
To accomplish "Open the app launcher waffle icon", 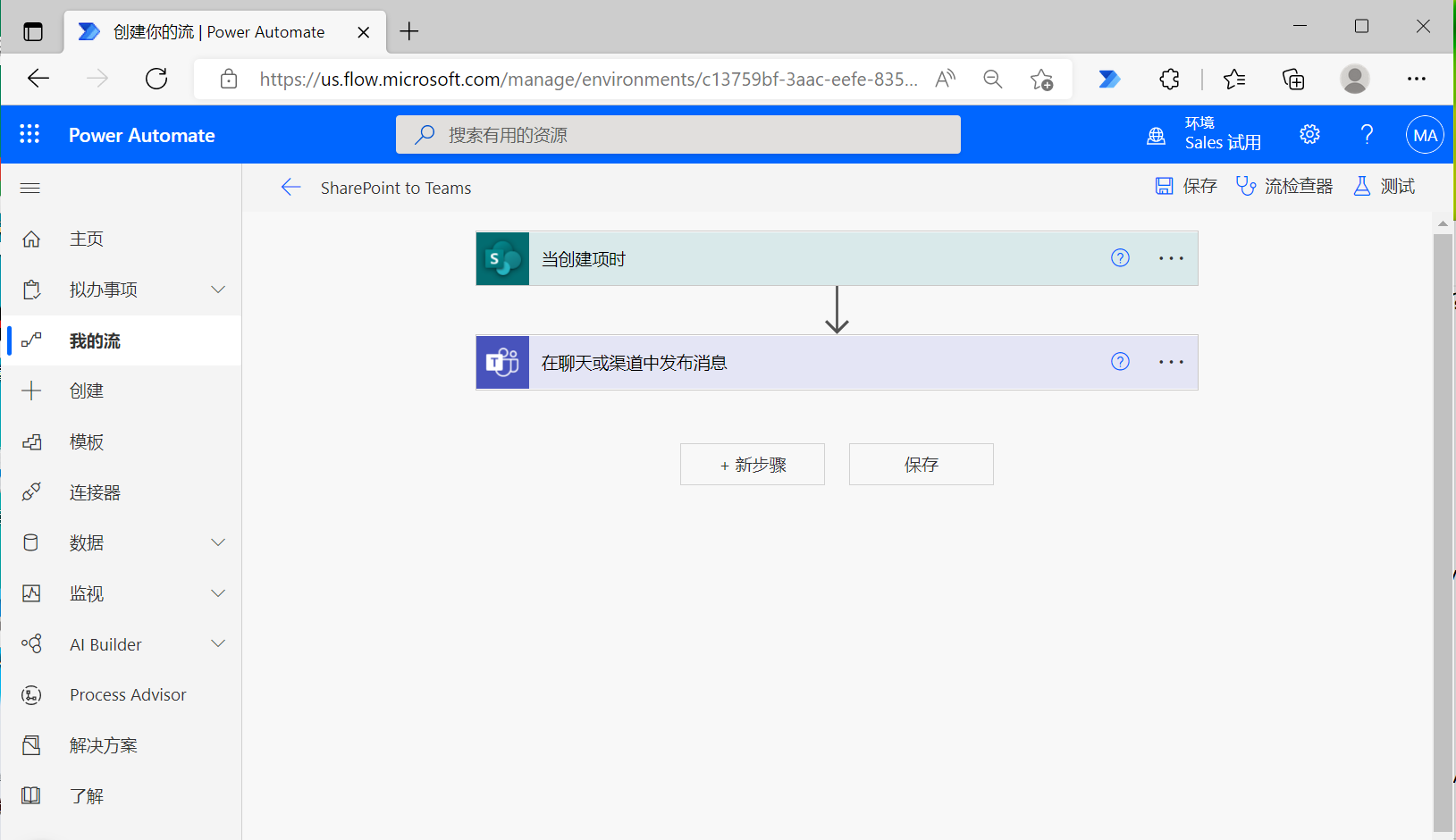I will (29, 134).
